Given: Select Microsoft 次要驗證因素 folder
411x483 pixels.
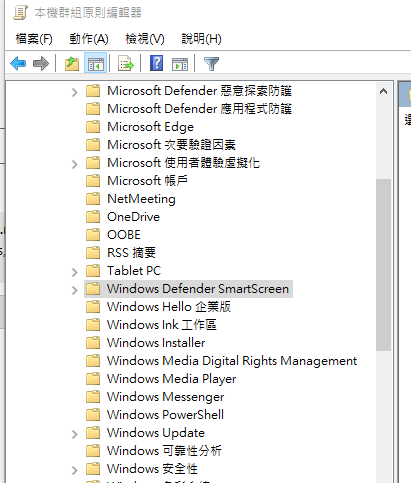Looking at the screenshot, I should [171, 145].
